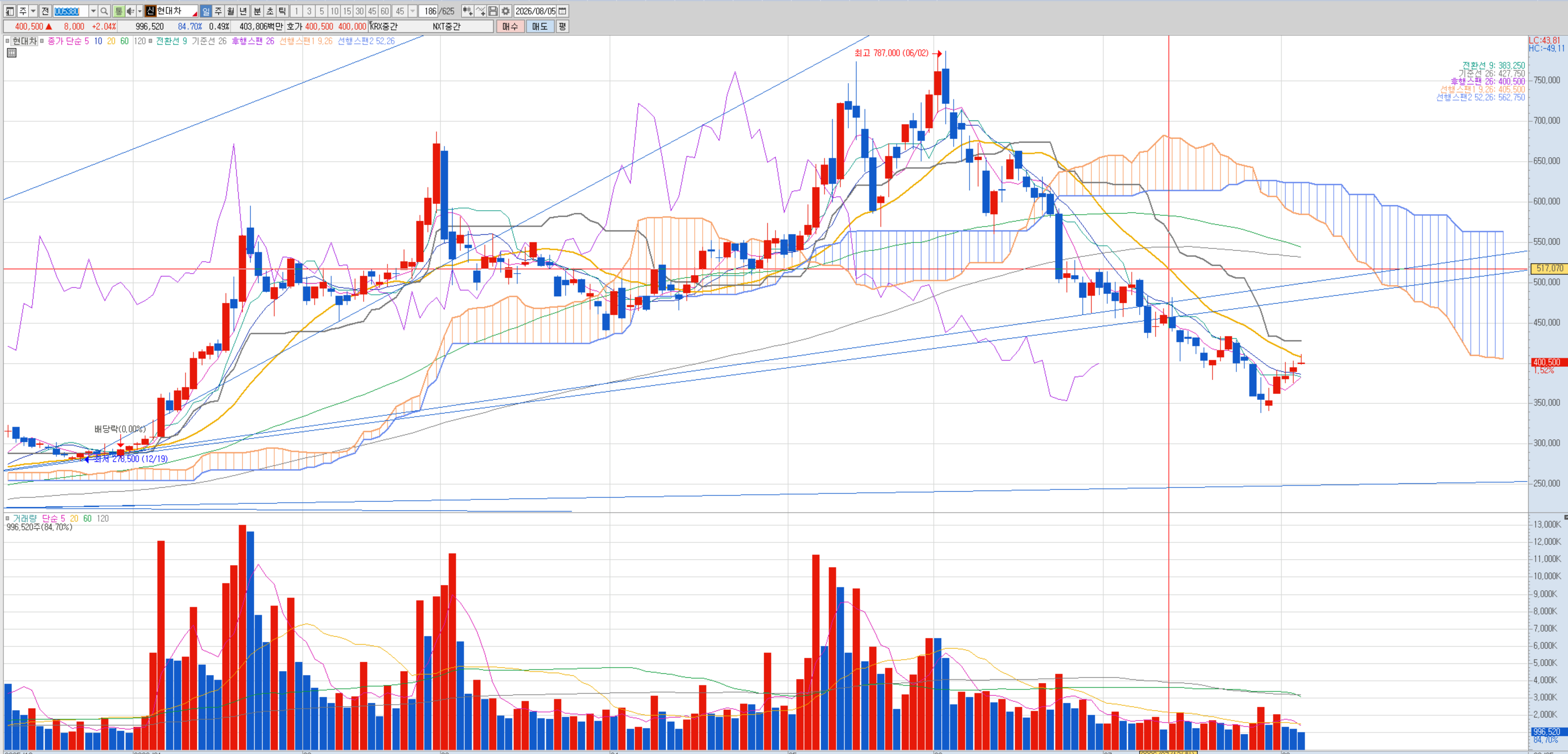Click the 403,806백만 trading value
This screenshot has width=1568, height=754.
tap(261, 27)
